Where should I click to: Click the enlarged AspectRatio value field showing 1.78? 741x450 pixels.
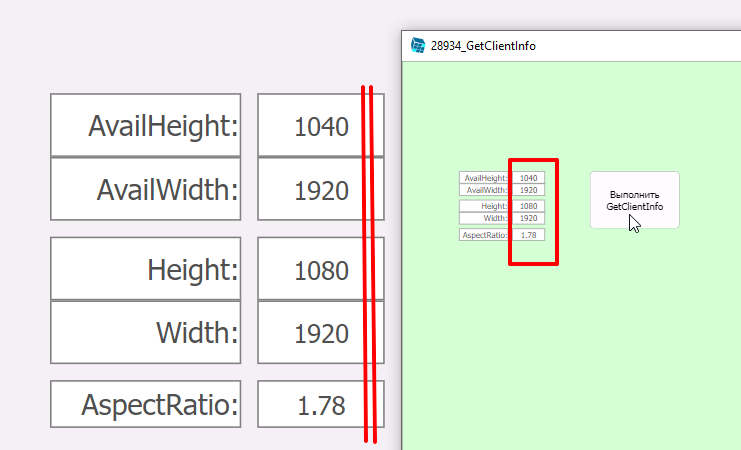click(x=320, y=405)
